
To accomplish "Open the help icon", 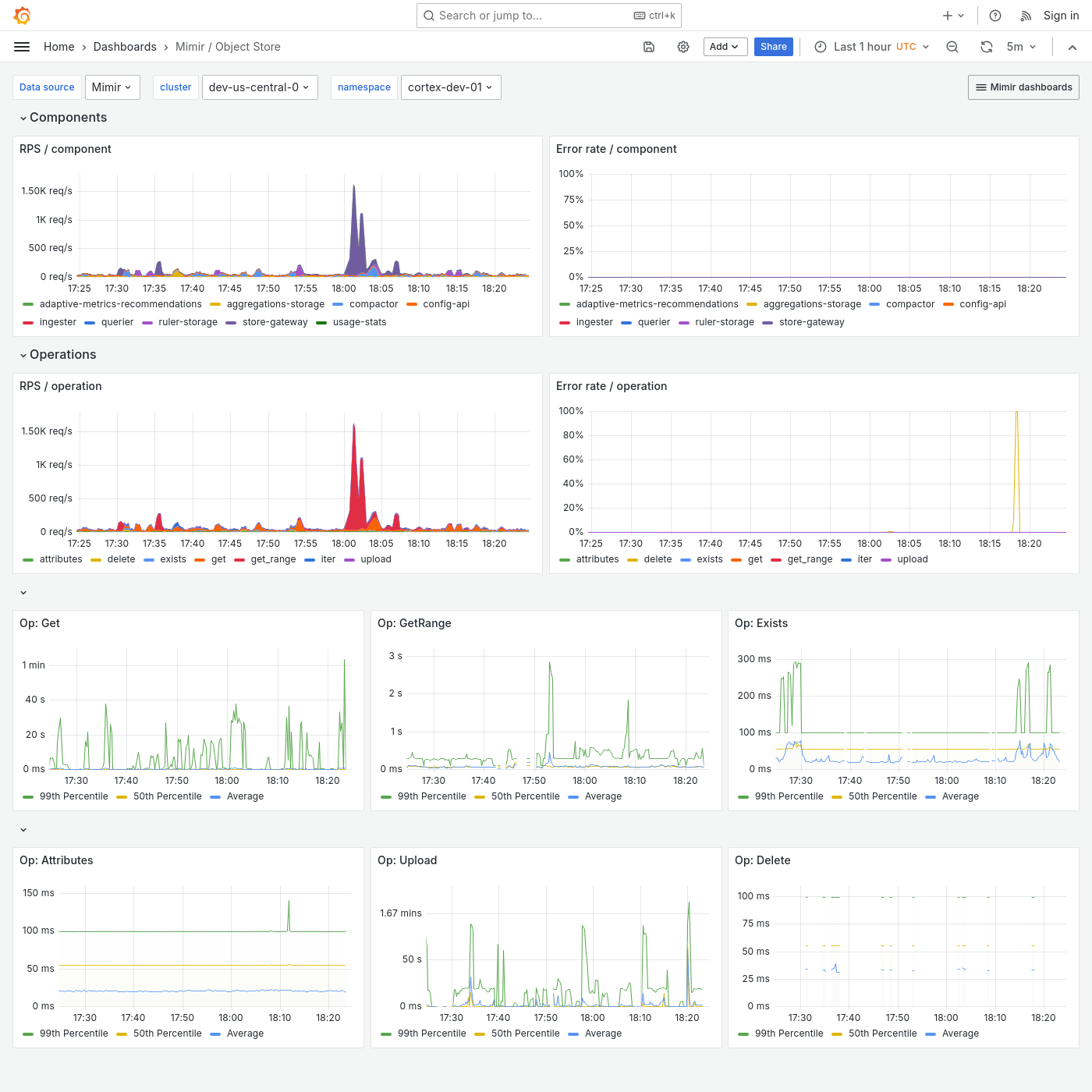I will coord(994,15).
